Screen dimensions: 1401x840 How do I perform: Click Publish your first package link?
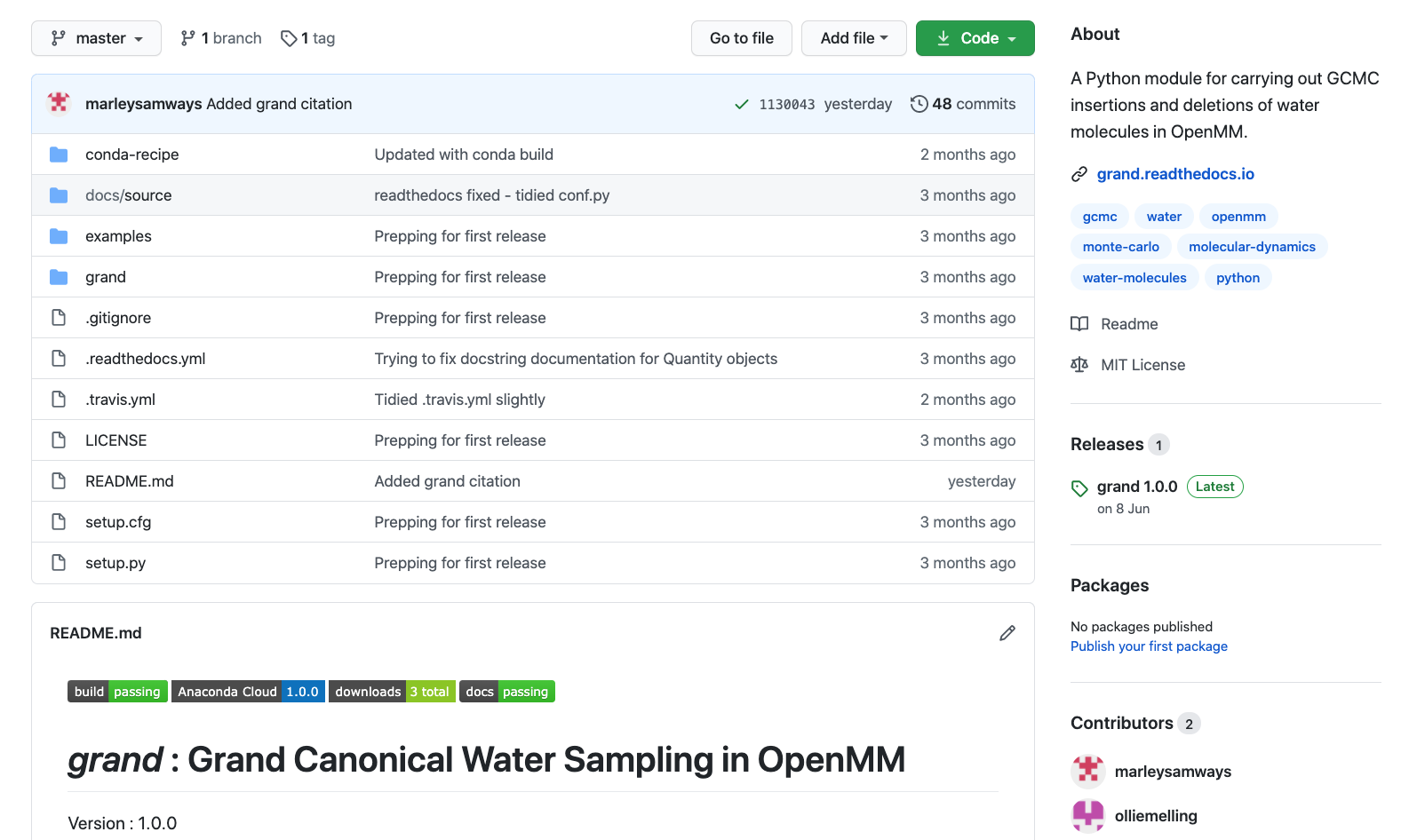tap(1148, 646)
